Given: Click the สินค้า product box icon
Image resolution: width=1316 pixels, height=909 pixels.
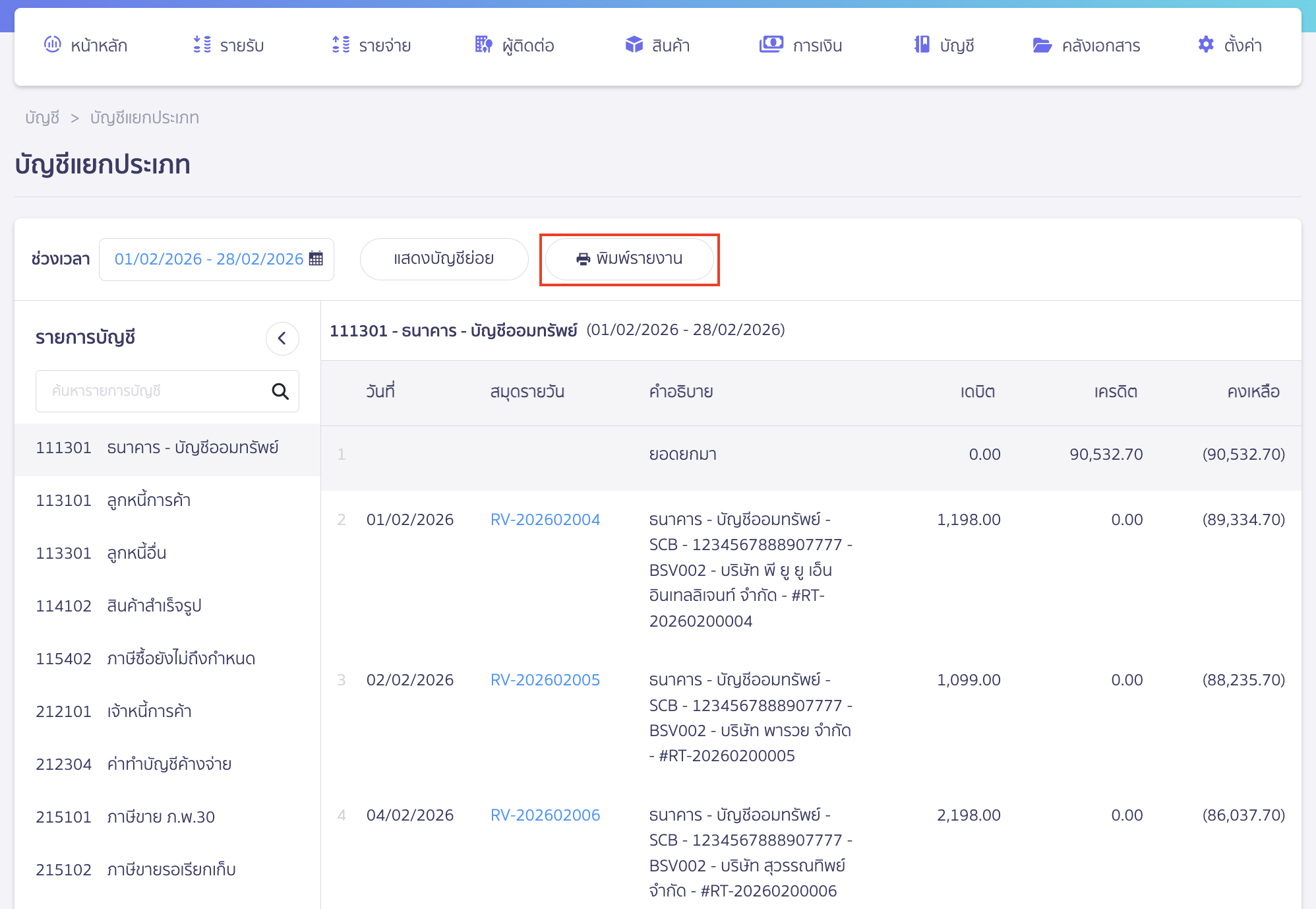Looking at the screenshot, I should click(x=634, y=44).
